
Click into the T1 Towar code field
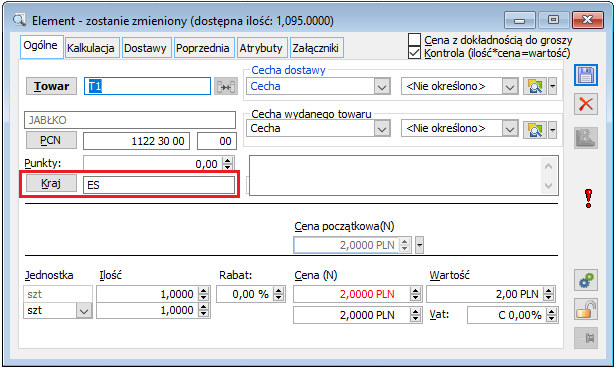[147, 86]
